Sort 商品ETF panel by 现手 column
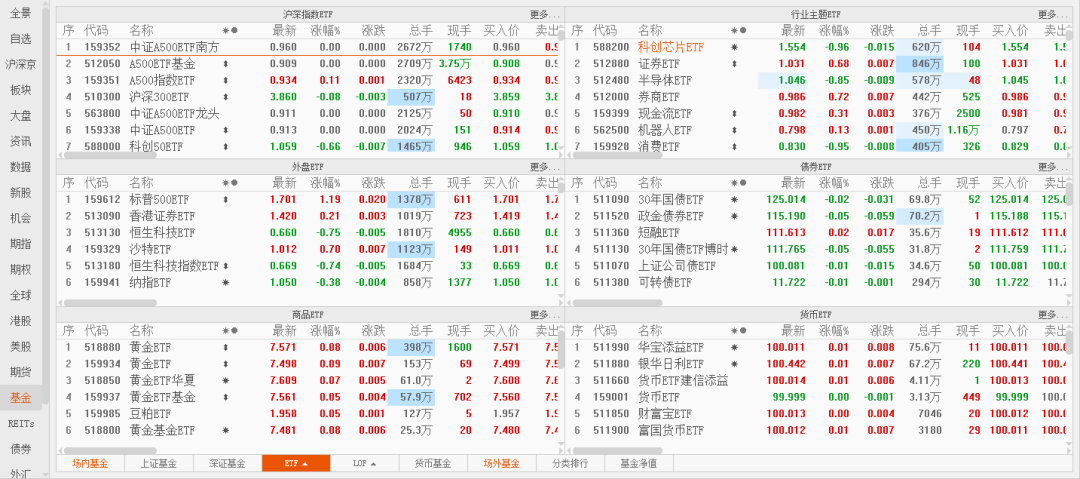This screenshot has width=1080, height=479. point(459,331)
